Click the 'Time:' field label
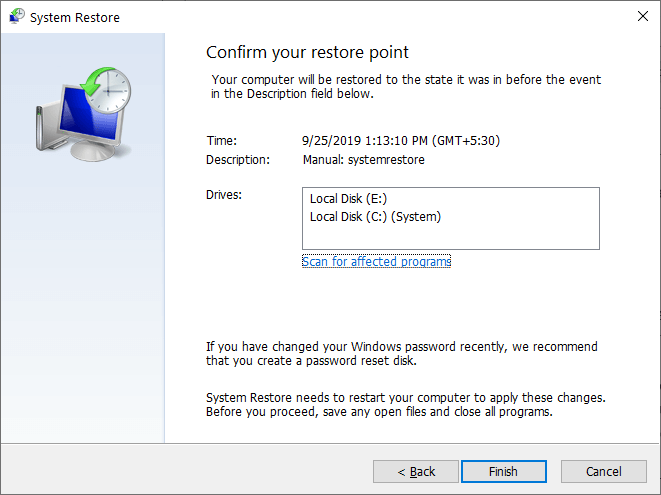 pos(221,141)
